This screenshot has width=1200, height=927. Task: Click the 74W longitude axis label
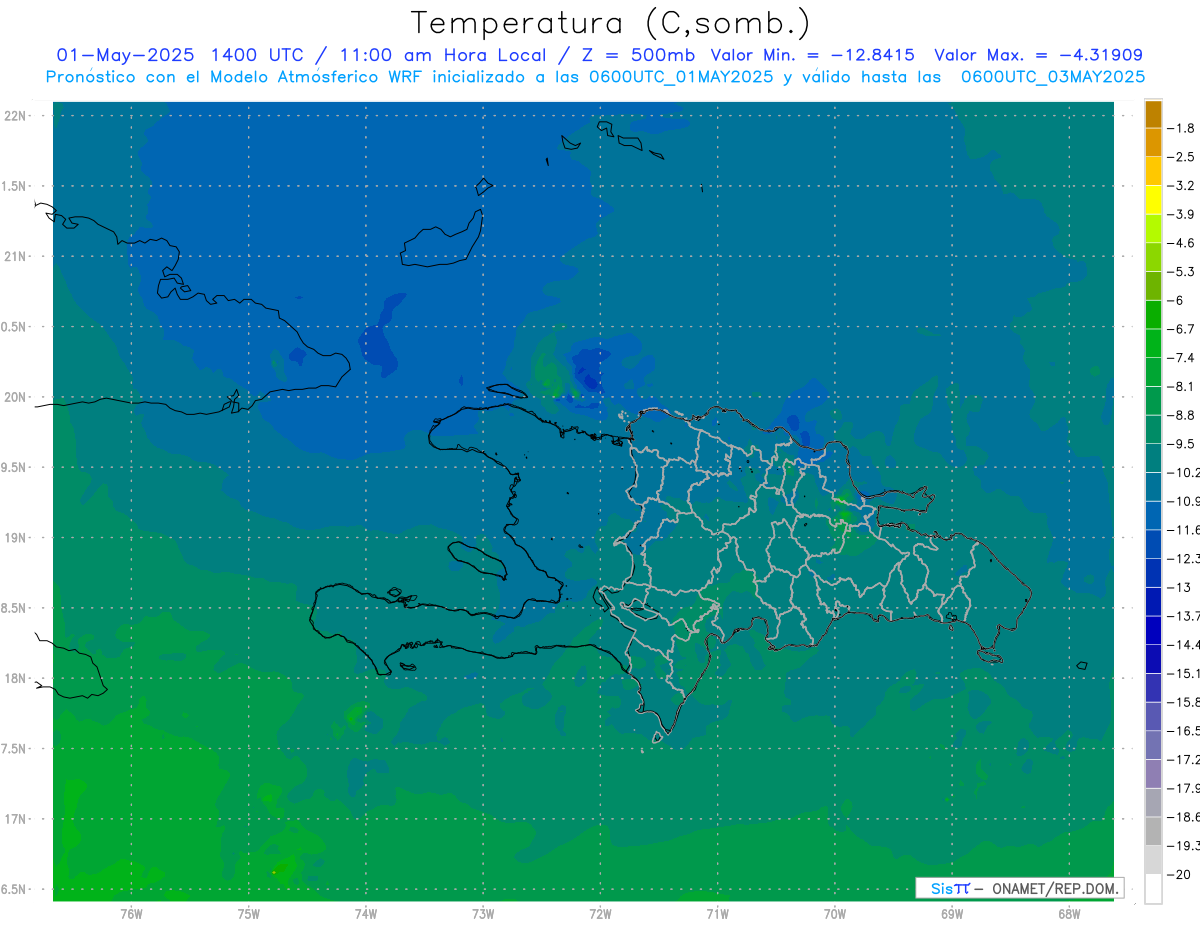pyautogui.click(x=365, y=914)
